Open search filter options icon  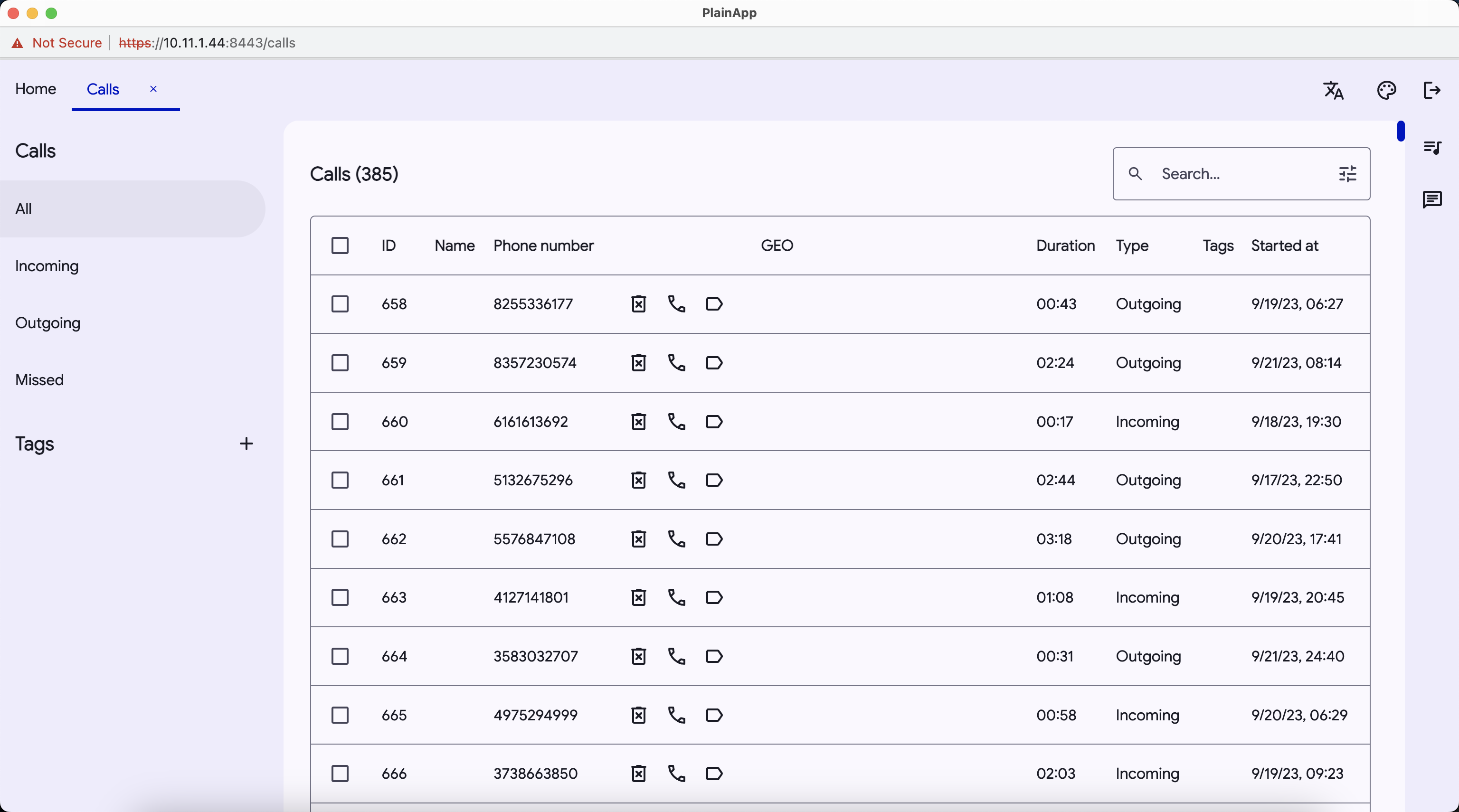coord(1347,174)
